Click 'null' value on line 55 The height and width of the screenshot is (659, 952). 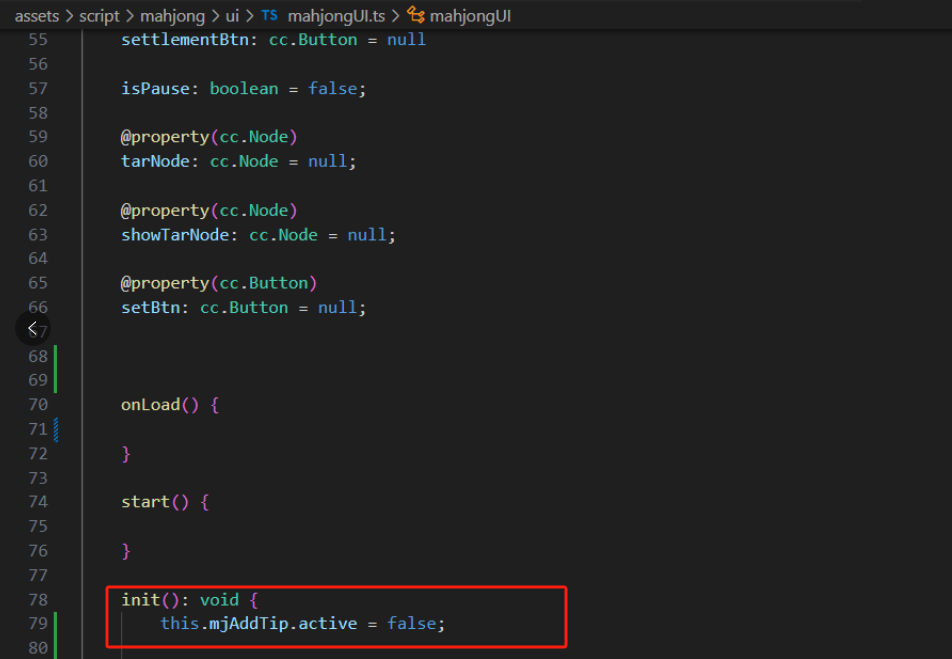407,40
